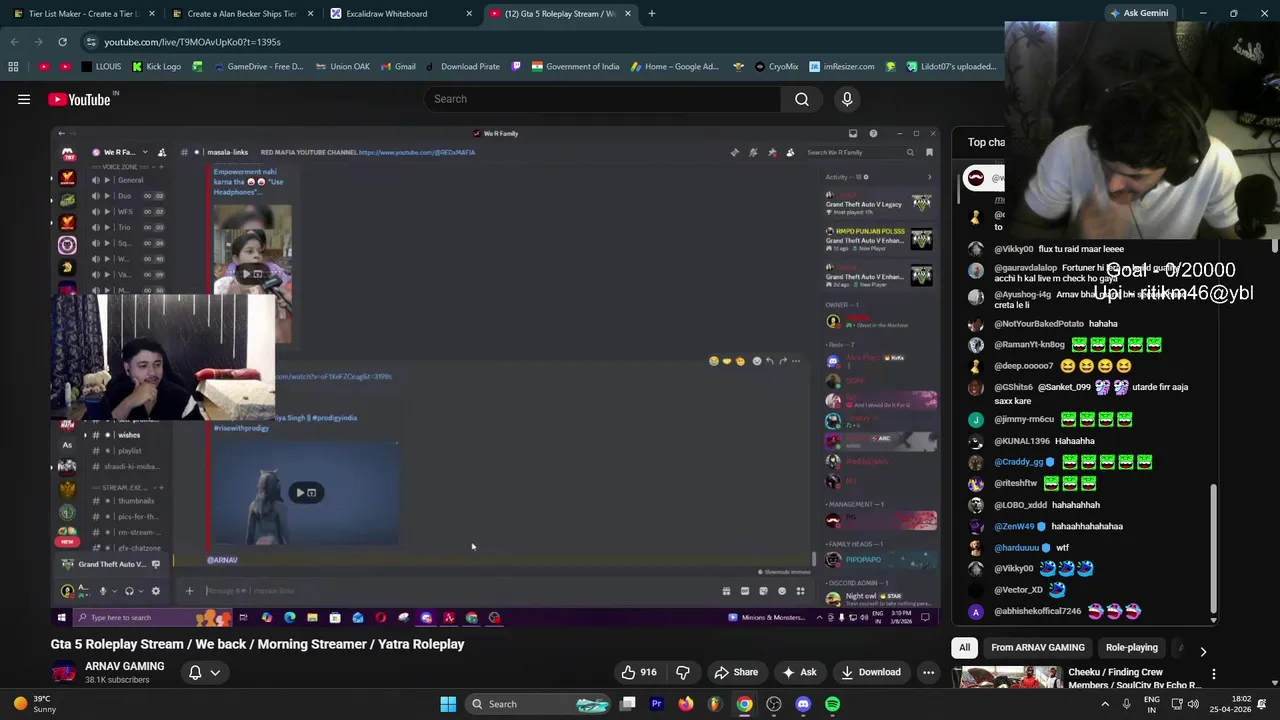Viewport: 1280px width, 720px height.
Task: Open the Government of India bookmark
Action: pos(575,67)
